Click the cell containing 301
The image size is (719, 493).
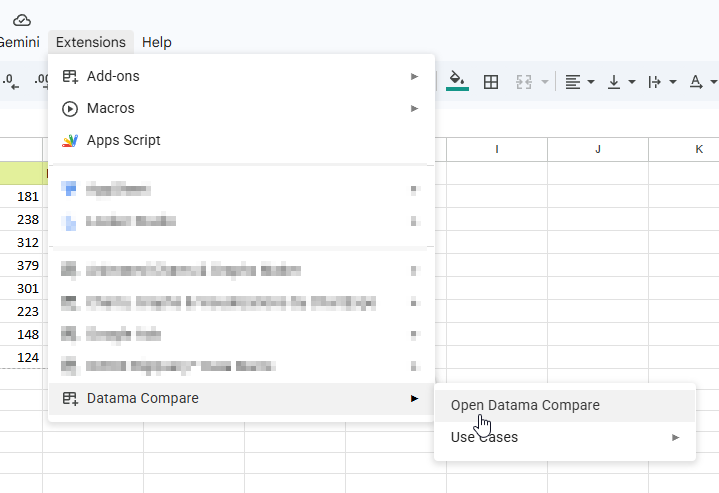[21, 288]
